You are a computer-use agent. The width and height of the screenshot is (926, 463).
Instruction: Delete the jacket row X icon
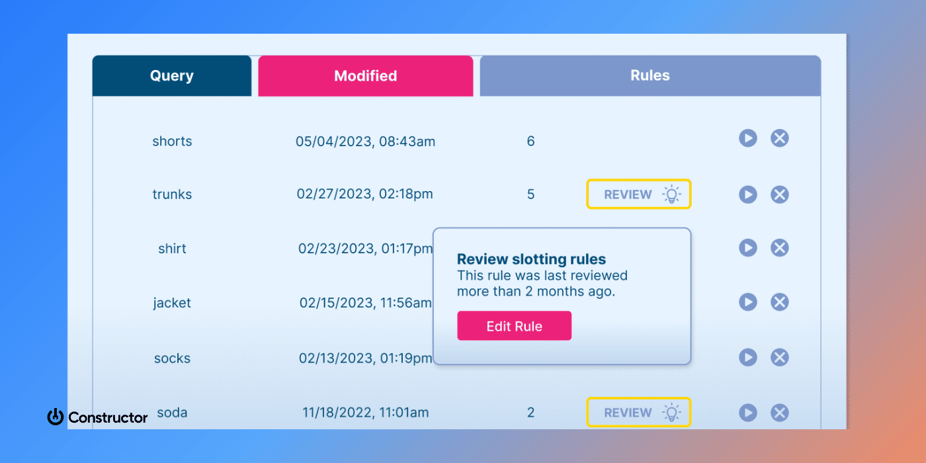click(780, 302)
